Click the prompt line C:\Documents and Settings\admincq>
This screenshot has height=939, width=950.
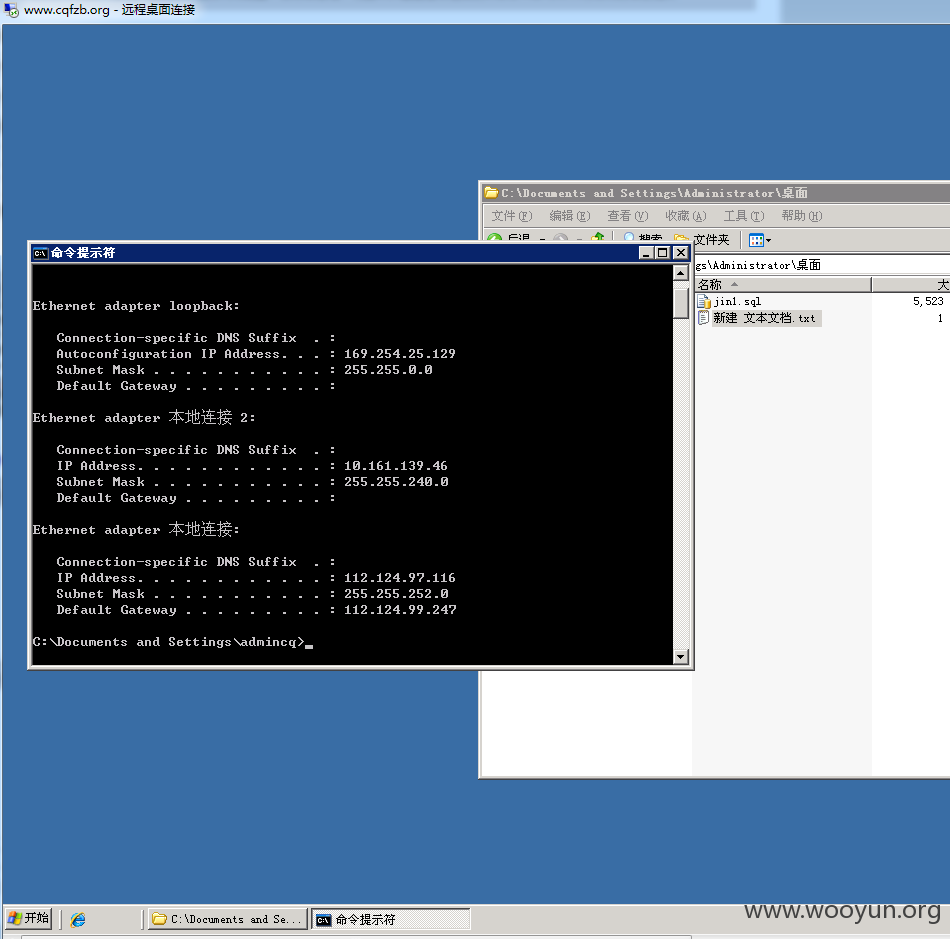(168, 642)
